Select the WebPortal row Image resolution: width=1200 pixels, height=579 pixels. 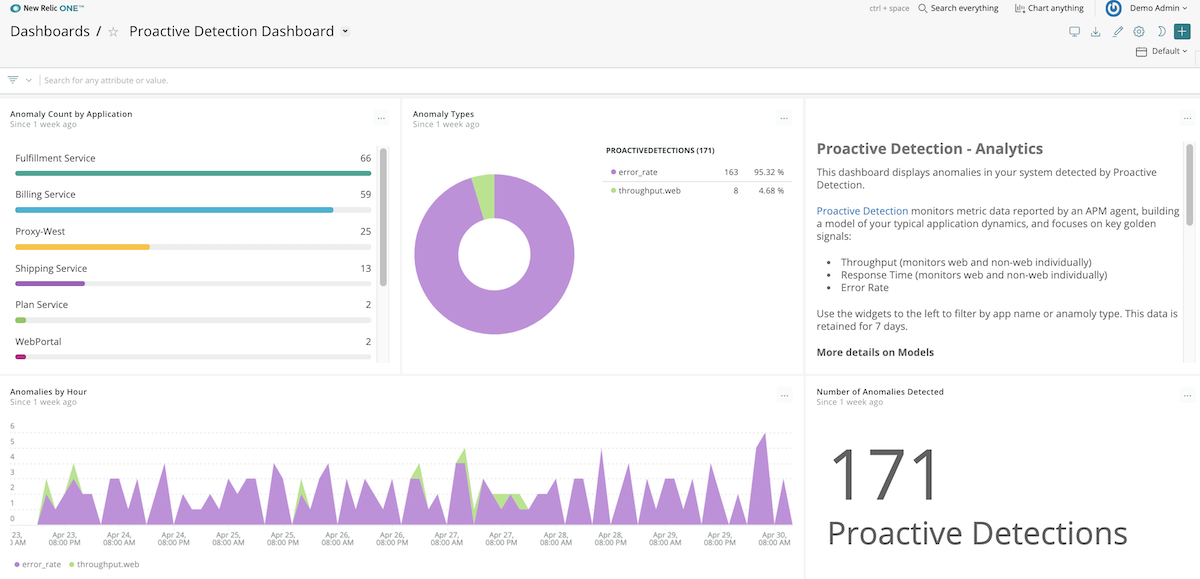193,348
